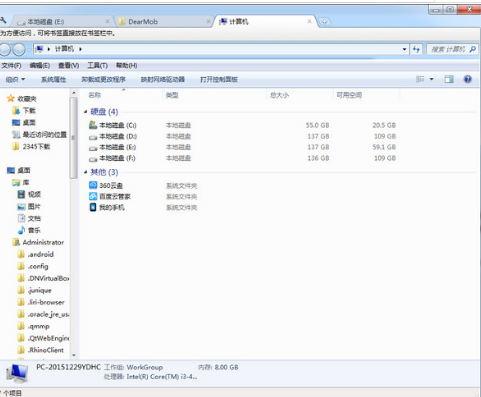Click 59.1 GB free space value
481x397 pixels.
point(384,147)
